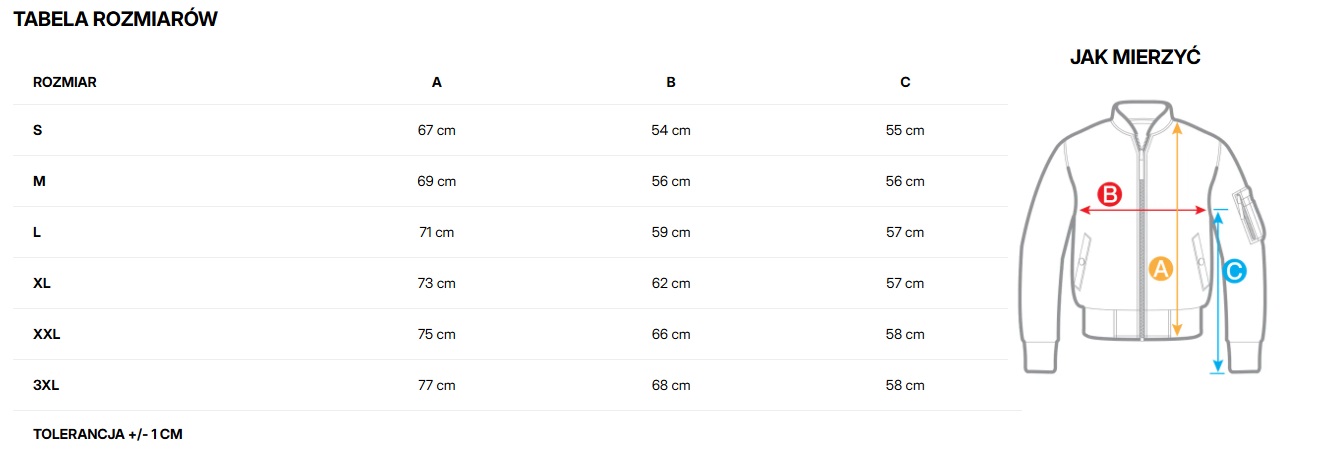1329x459 pixels.
Task: Select the size M row label
Action: coord(39,181)
